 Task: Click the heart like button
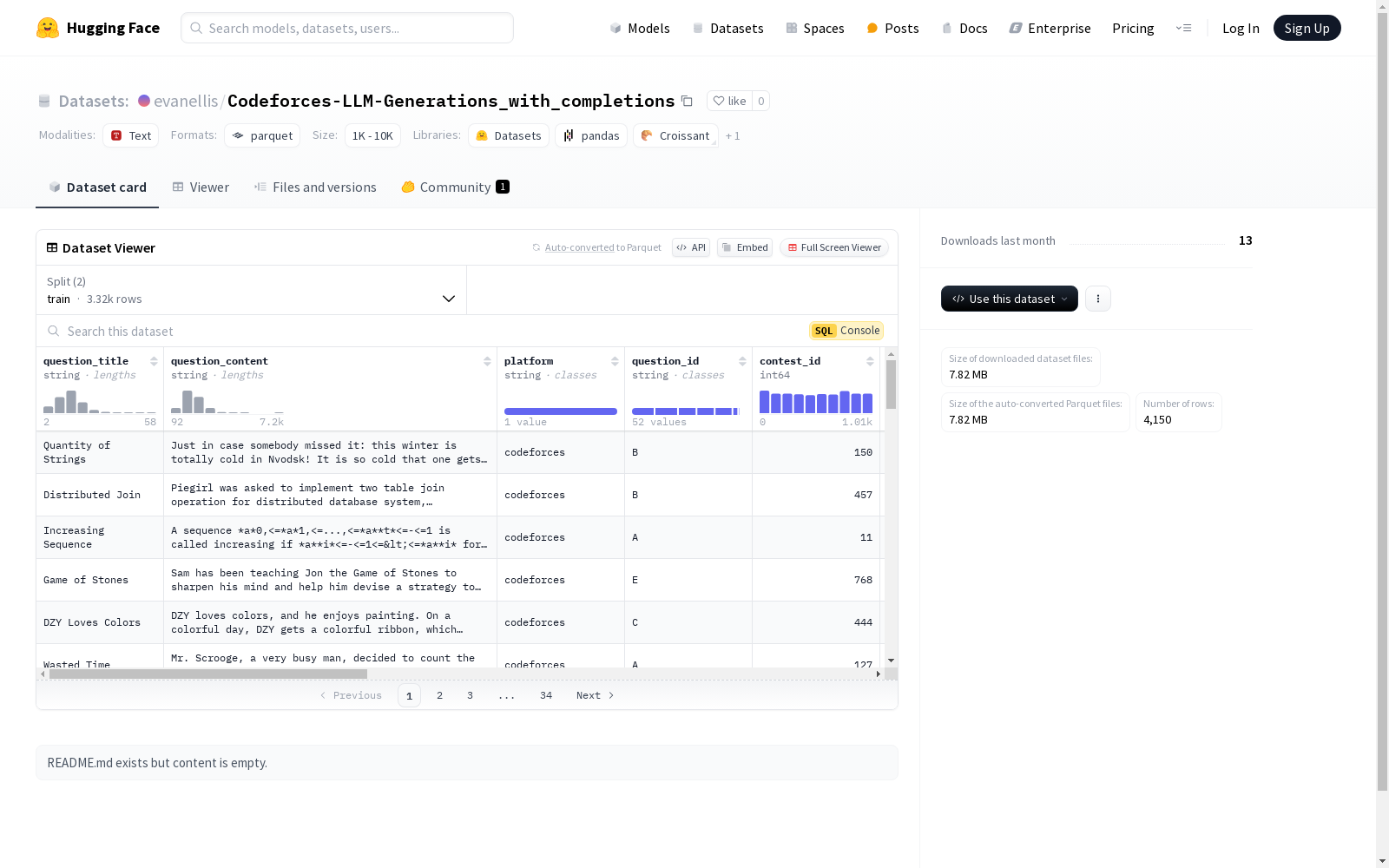point(729,101)
